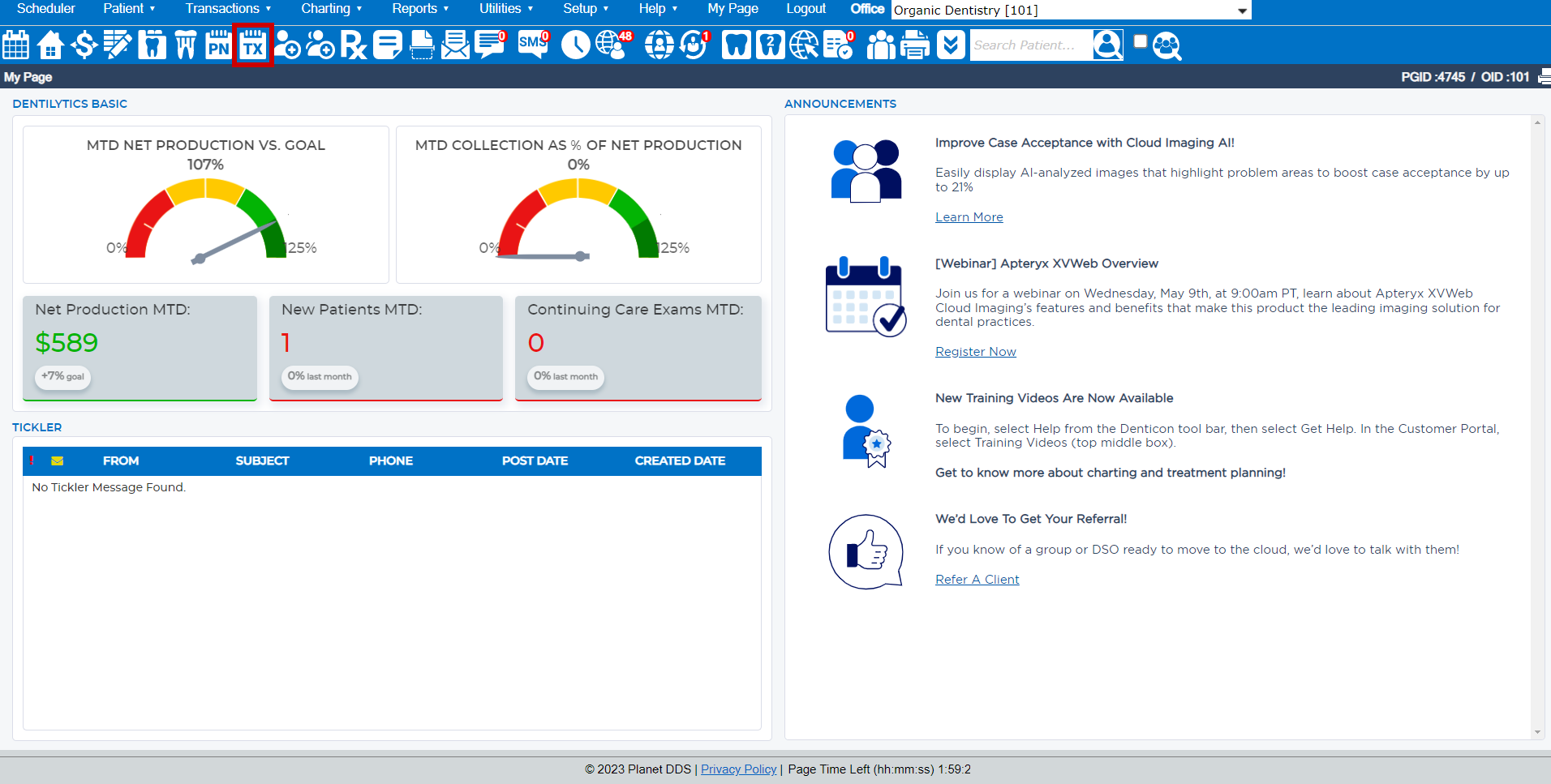The width and height of the screenshot is (1551, 784).
Task: Click the PHONE column header in Tickler
Action: tap(391, 461)
